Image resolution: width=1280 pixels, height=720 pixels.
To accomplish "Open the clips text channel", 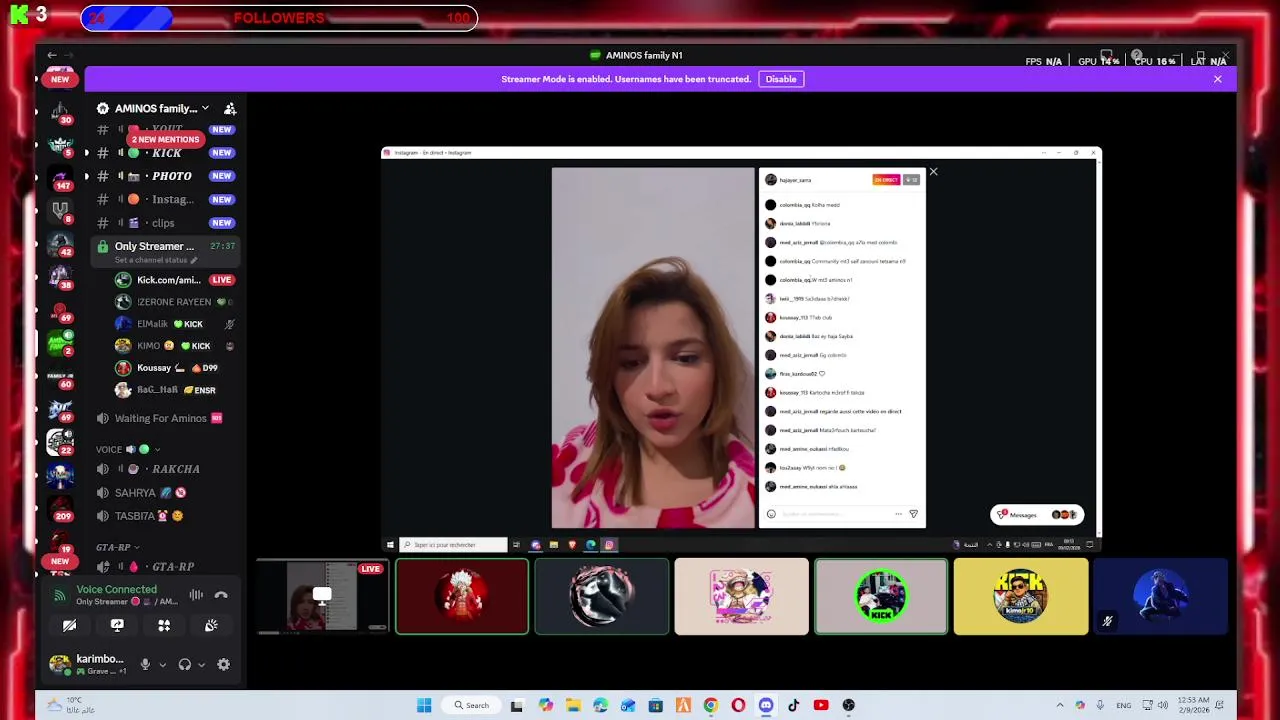I will (166, 223).
